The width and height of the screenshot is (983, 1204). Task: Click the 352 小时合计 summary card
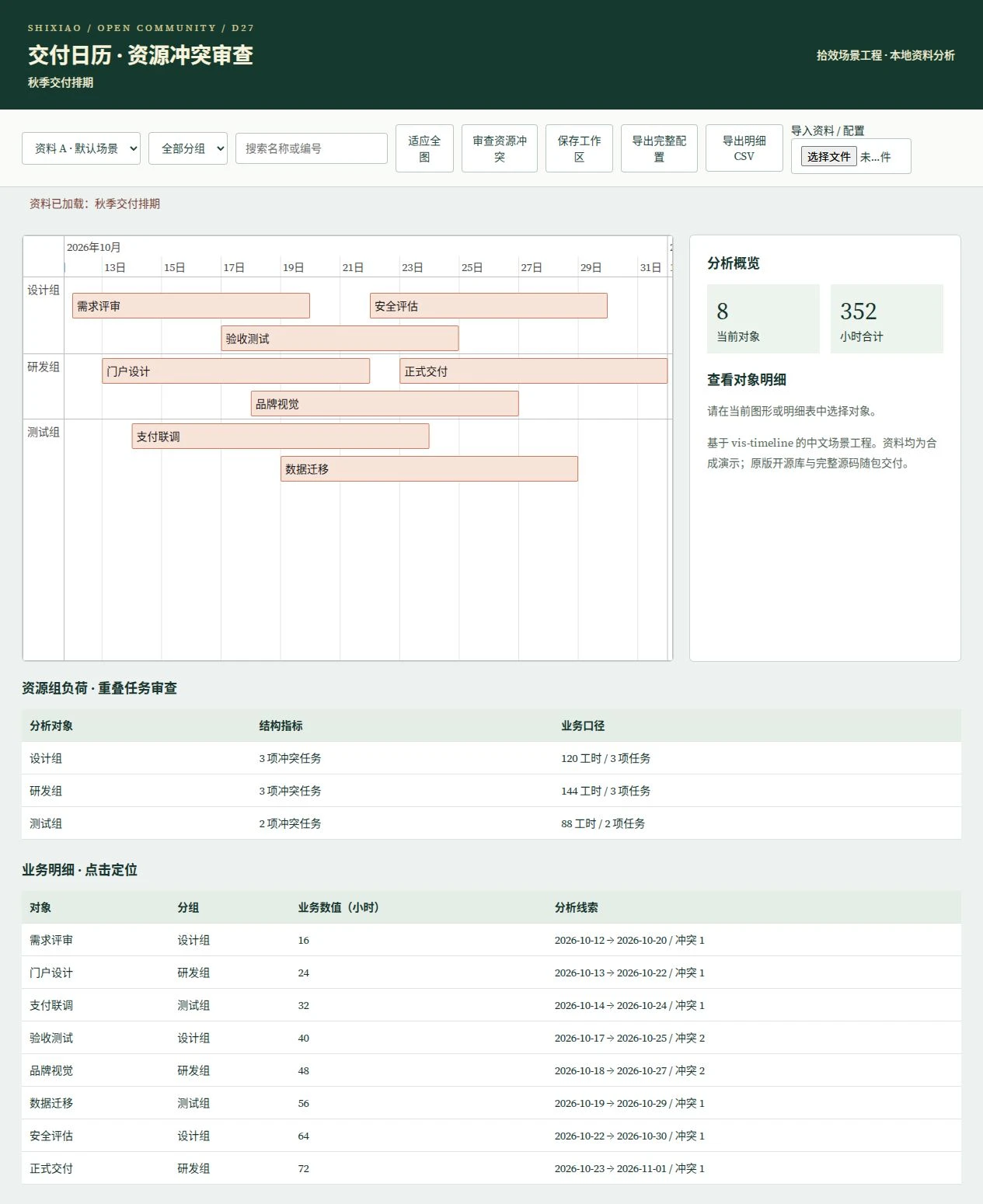tap(887, 319)
